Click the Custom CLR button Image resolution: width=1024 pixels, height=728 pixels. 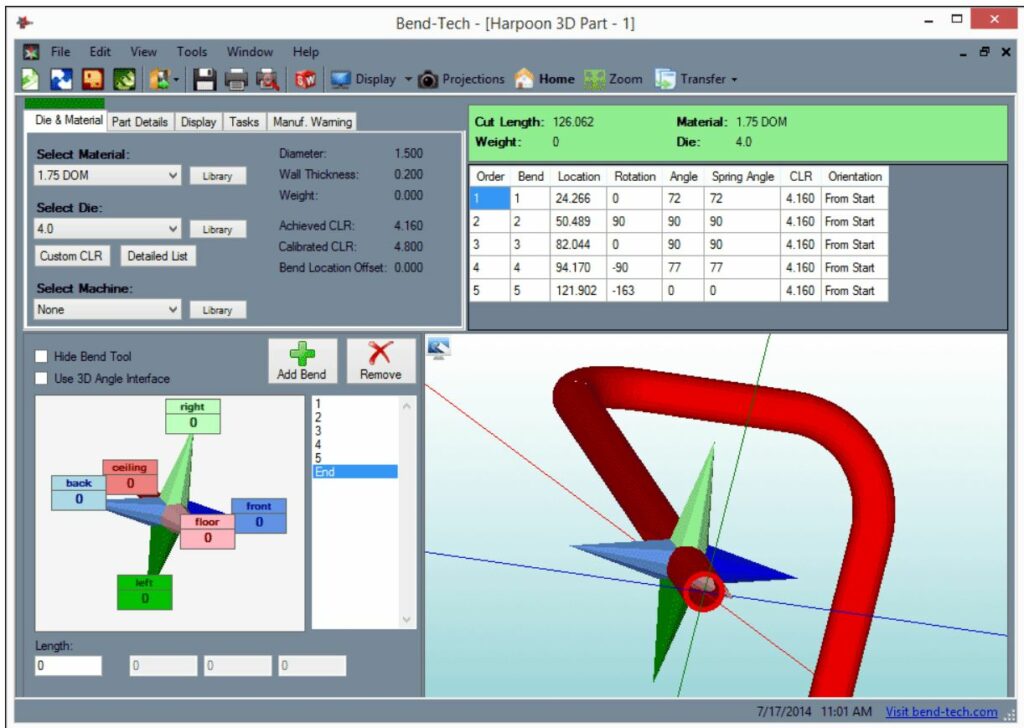pyautogui.click(x=71, y=255)
